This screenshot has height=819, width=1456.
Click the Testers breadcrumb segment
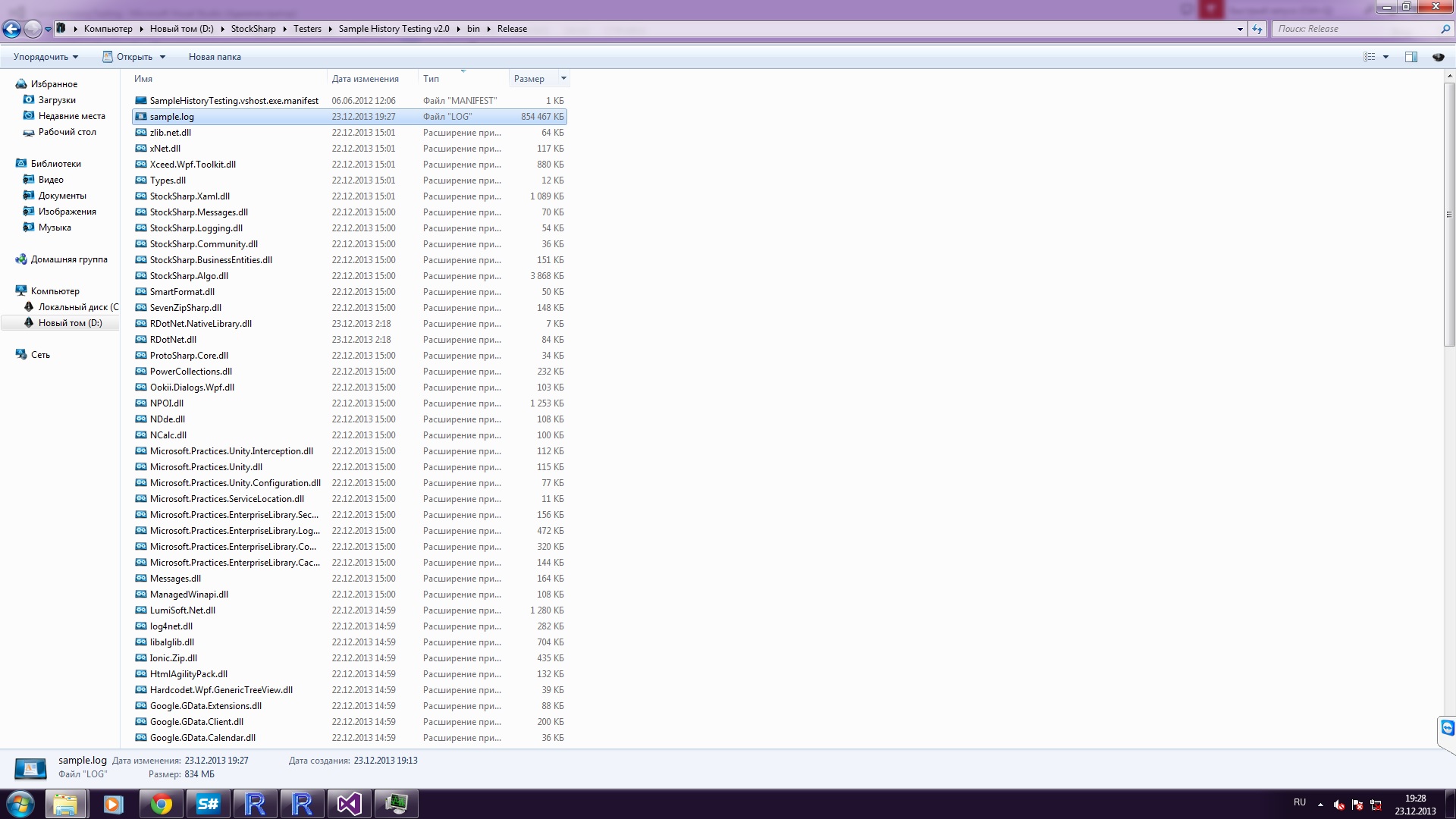pyautogui.click(x=307, y=29)
